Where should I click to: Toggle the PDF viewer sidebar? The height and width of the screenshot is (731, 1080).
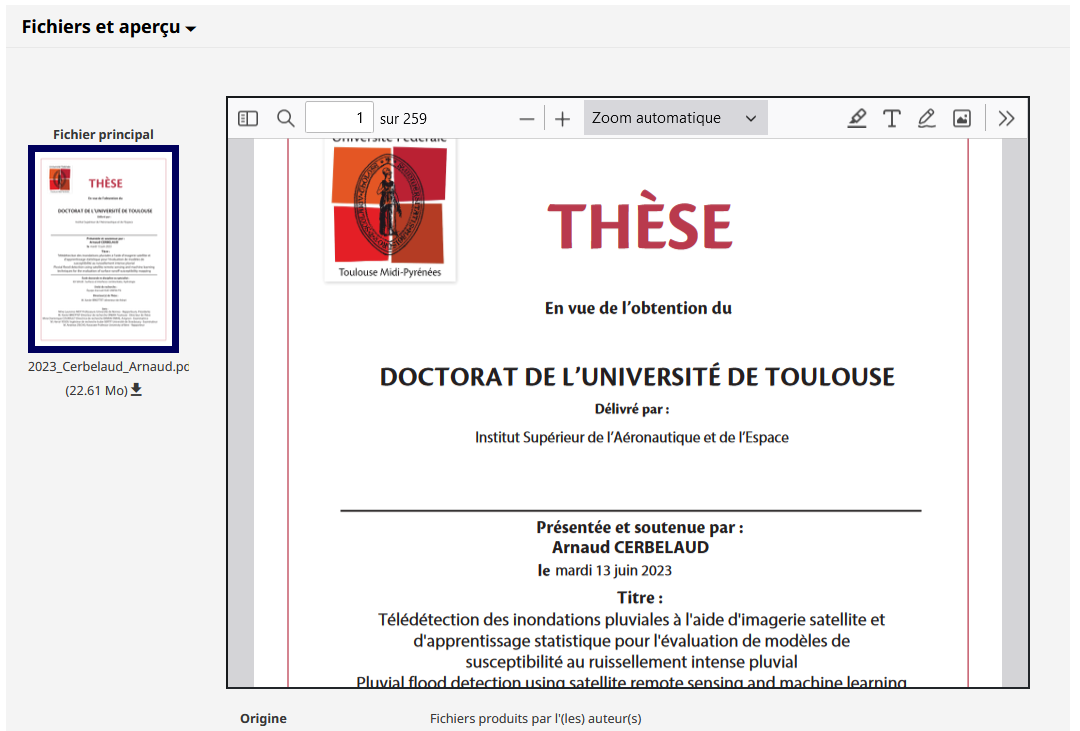[x=248, y=119]
